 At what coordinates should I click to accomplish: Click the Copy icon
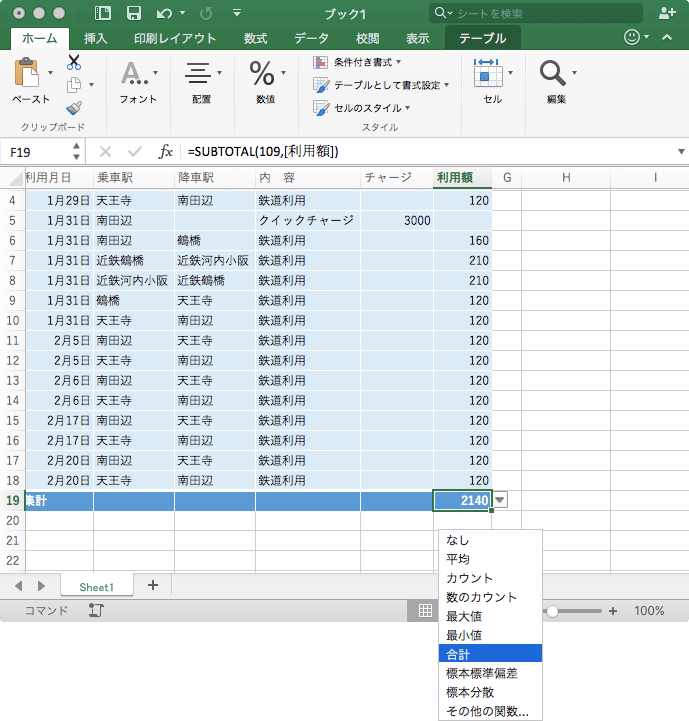point(74,85)
